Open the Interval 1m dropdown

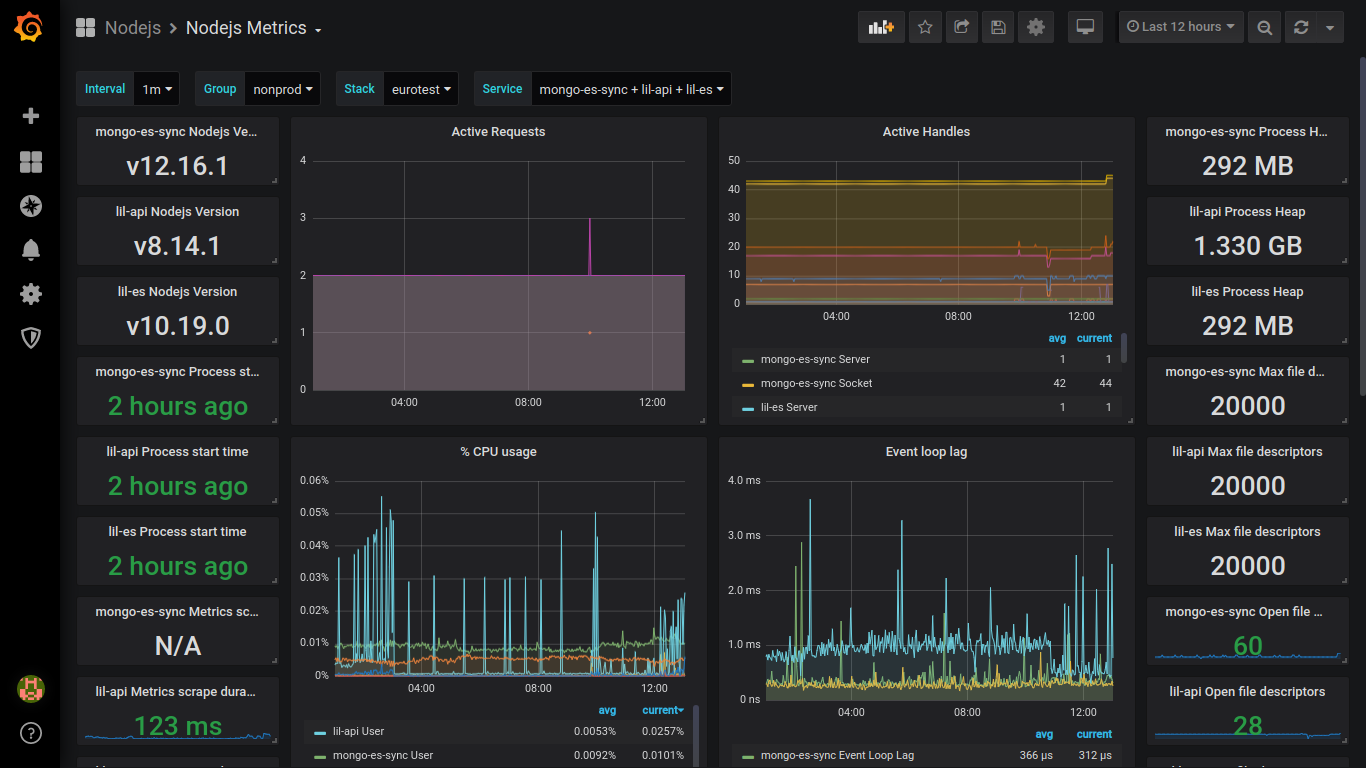coord(157,89)
